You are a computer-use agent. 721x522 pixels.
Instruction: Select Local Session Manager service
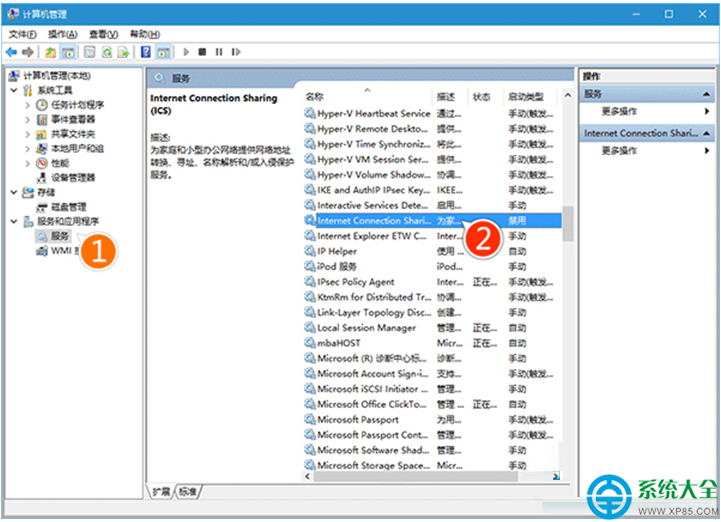[432, 328]
